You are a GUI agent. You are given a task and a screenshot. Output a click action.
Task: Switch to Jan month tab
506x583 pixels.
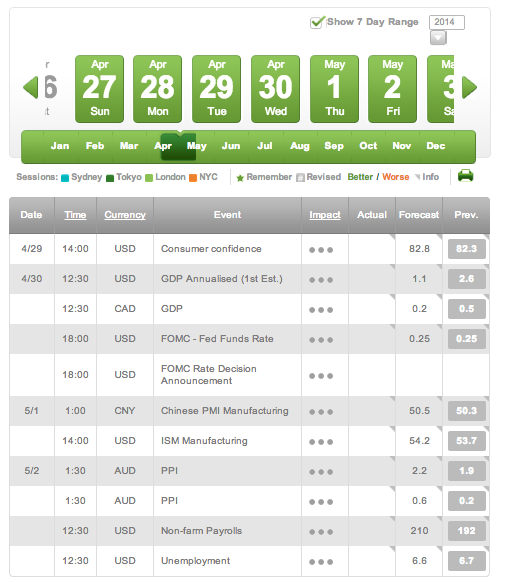tap(60, 146)
